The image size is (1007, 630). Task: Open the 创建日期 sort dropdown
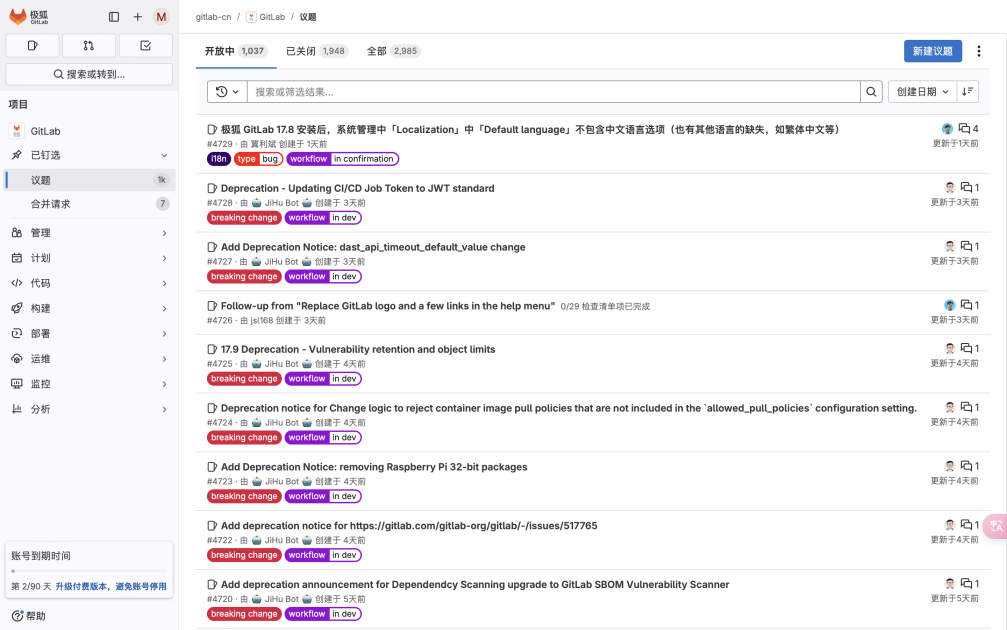coord(922,92)
